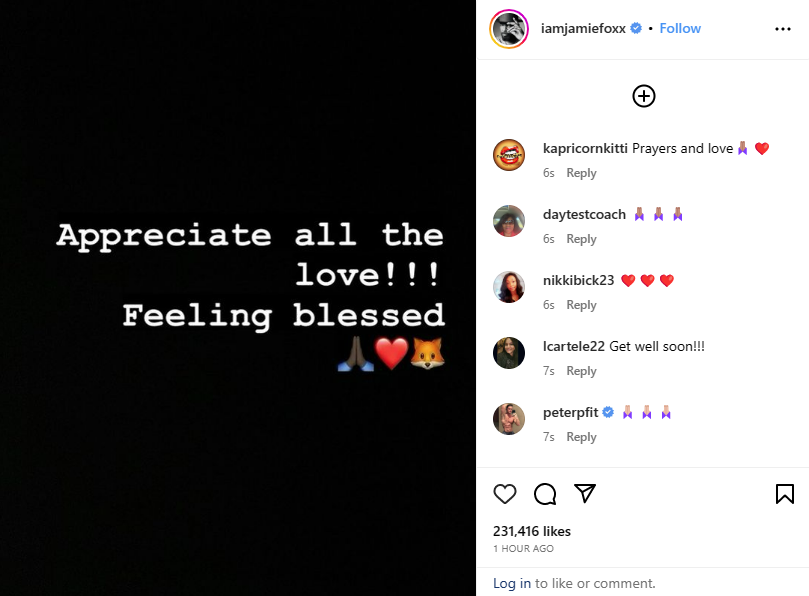The image size is (809, 596).
Task: View daytestcoach's profile avatar
Action: coord(509,221)
